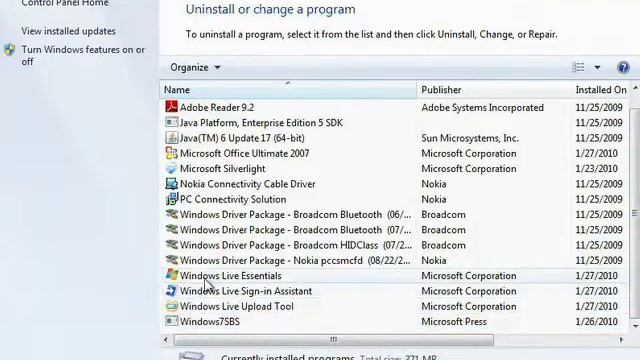Image resolution: width=640 pixels, height=360 pixels.
Task: Click the horizontal scrollbar right arrow
Action: [621, 339]
